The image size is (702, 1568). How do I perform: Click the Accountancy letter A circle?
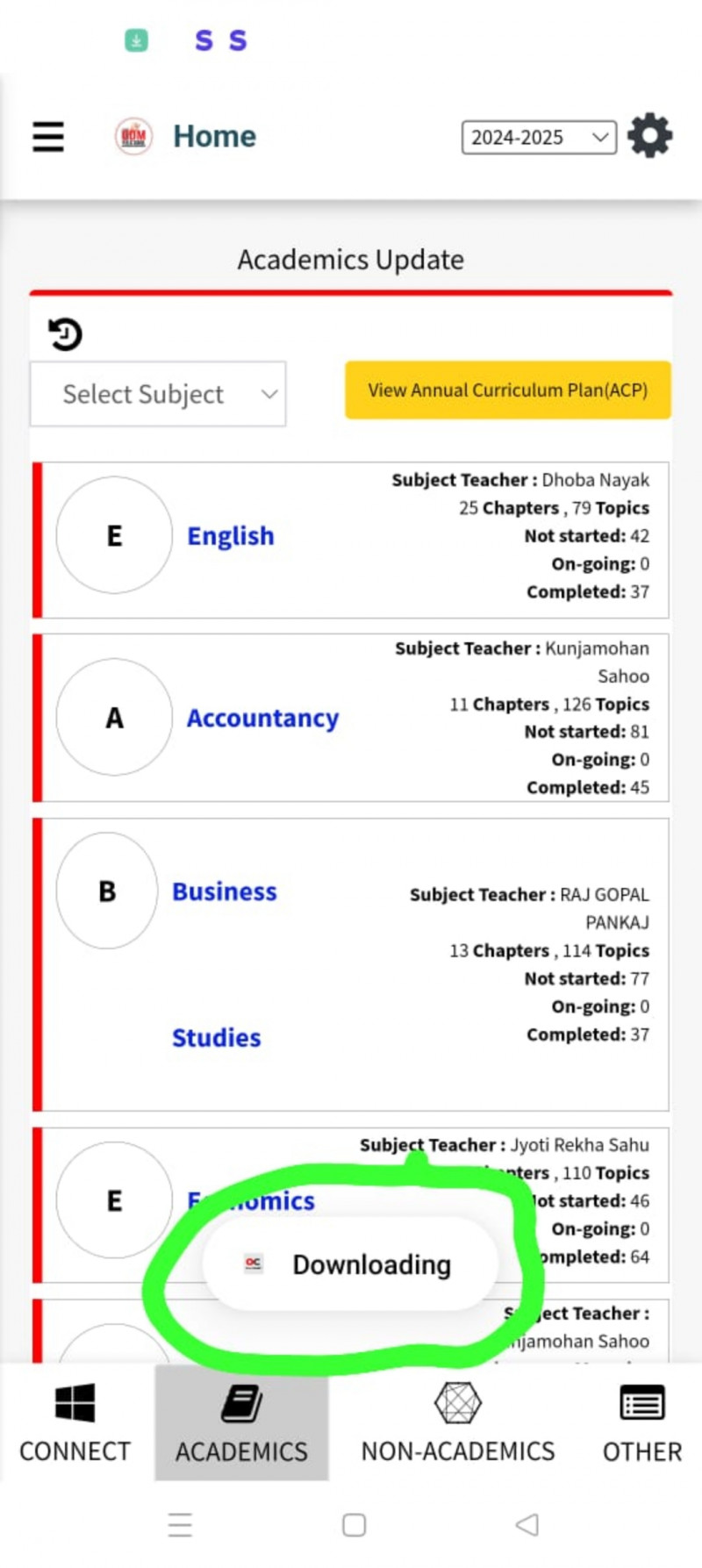pyautogui.click(x=114, y=717)
